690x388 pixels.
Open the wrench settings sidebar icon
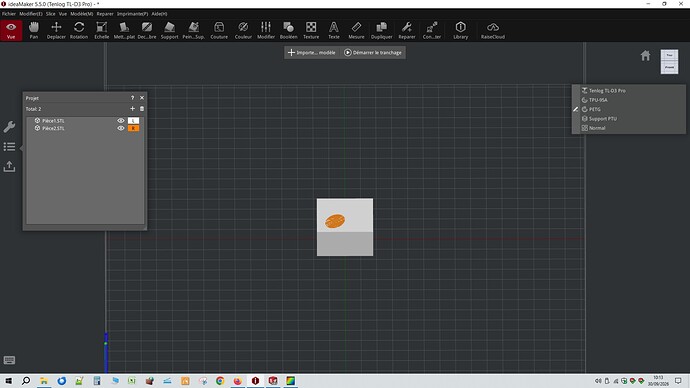[9, 127]
